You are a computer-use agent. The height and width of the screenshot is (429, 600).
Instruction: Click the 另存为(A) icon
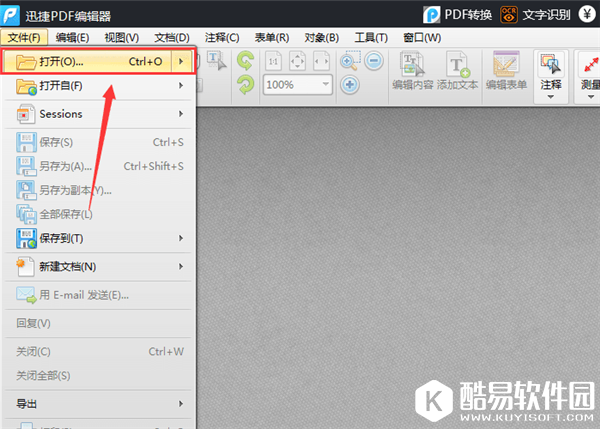click(26, 166)
